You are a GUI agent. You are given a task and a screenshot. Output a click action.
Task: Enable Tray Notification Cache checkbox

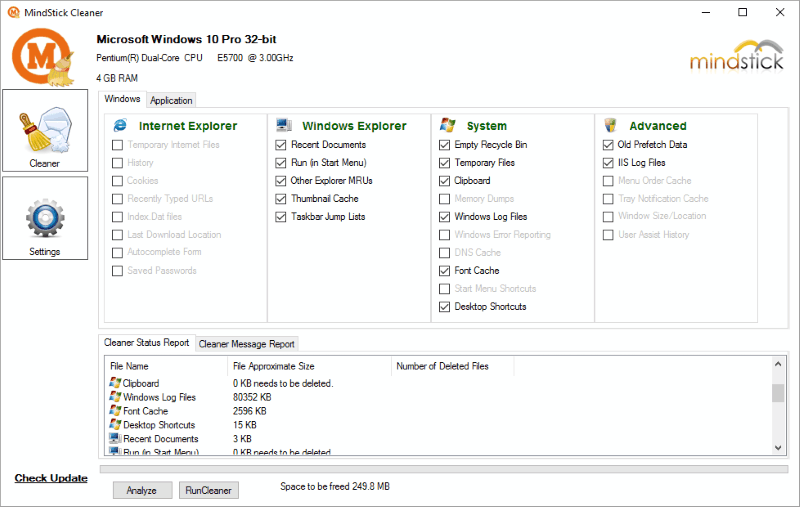pos(608,199)
